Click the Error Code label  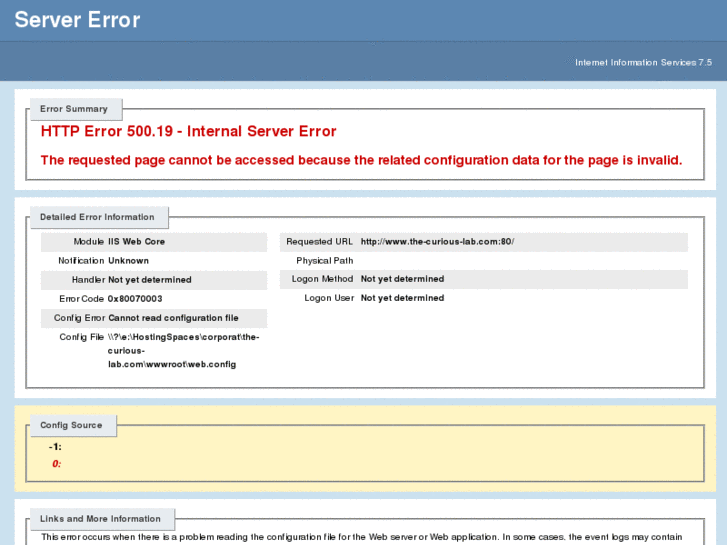(x=81, y=299)
